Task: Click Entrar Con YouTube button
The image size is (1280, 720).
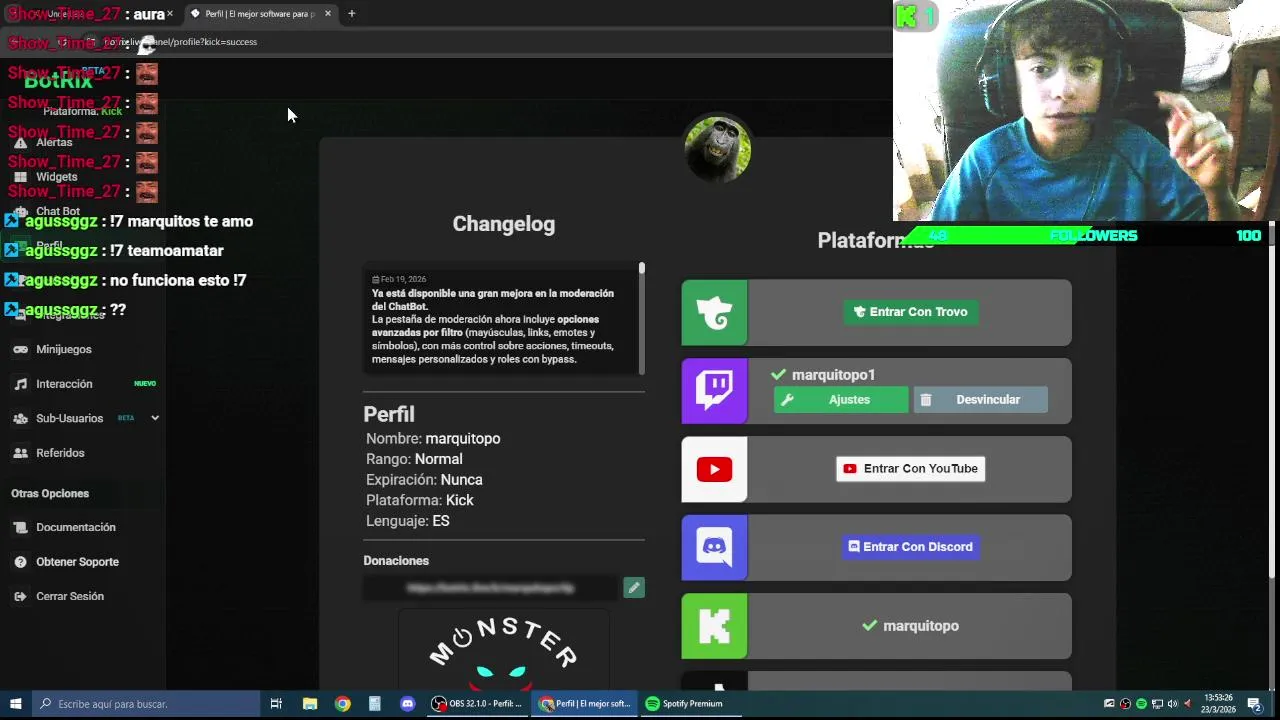Action: (x=910, y=469)
